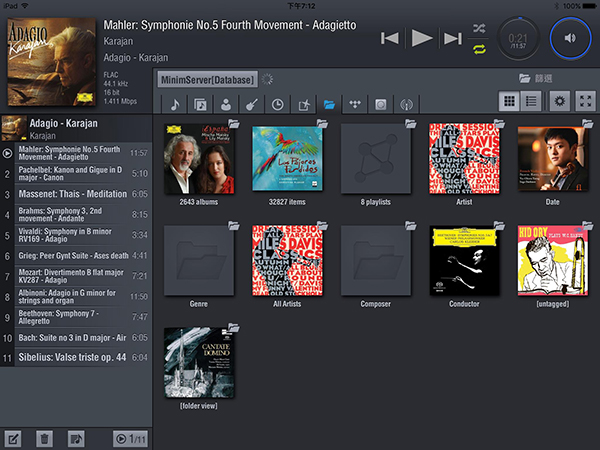Switch to grid view
This screenshot has width=600, height=450.
pyautogui.click(x=509, y=101)
